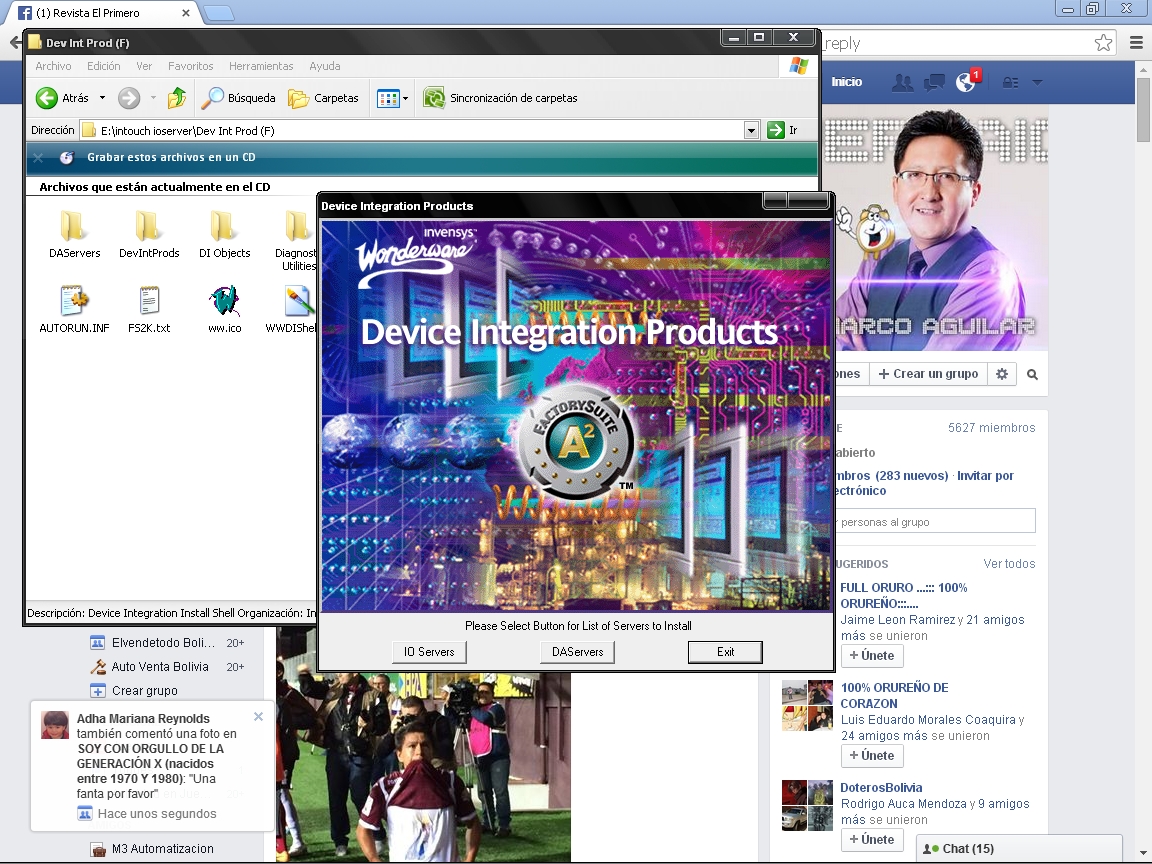This screenshot has width=1152, height=864.
Task: Join 100% ORUREÑO DE CORAZON with Únete
Action: (x=872, y=755)
